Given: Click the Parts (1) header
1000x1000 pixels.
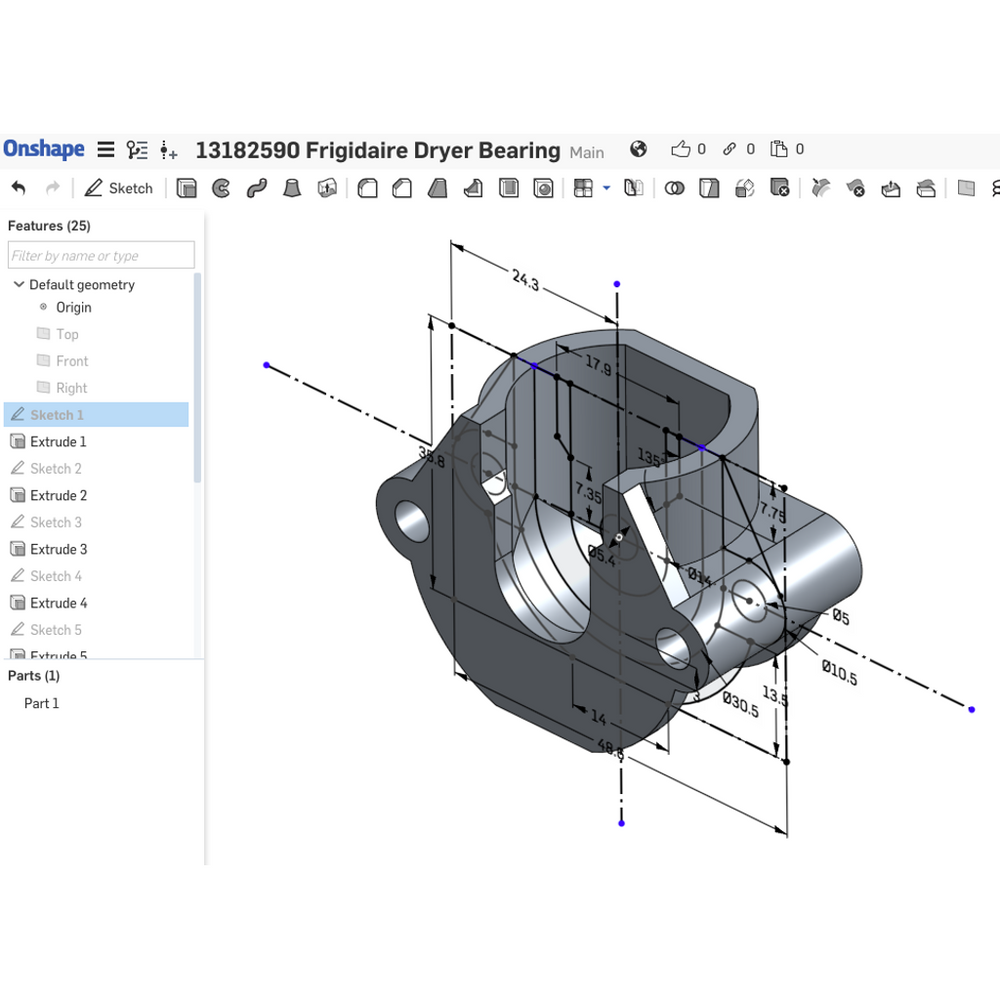Looking at the screenshot, I should [x=34, y=675].
